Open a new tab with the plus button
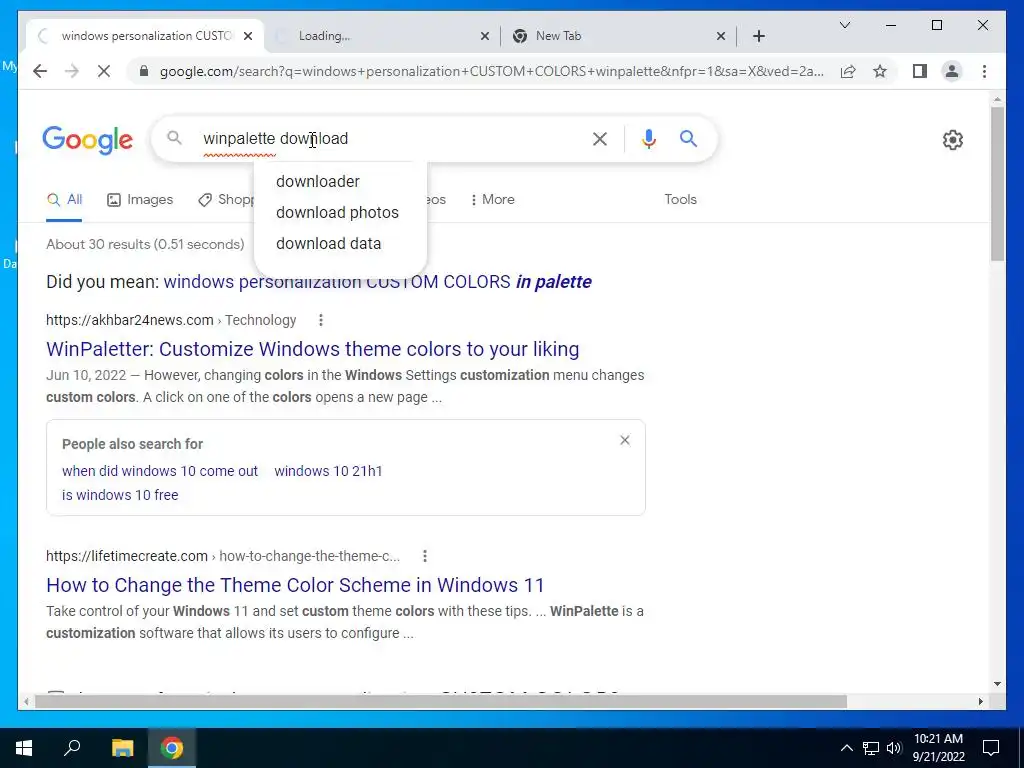 758,36
